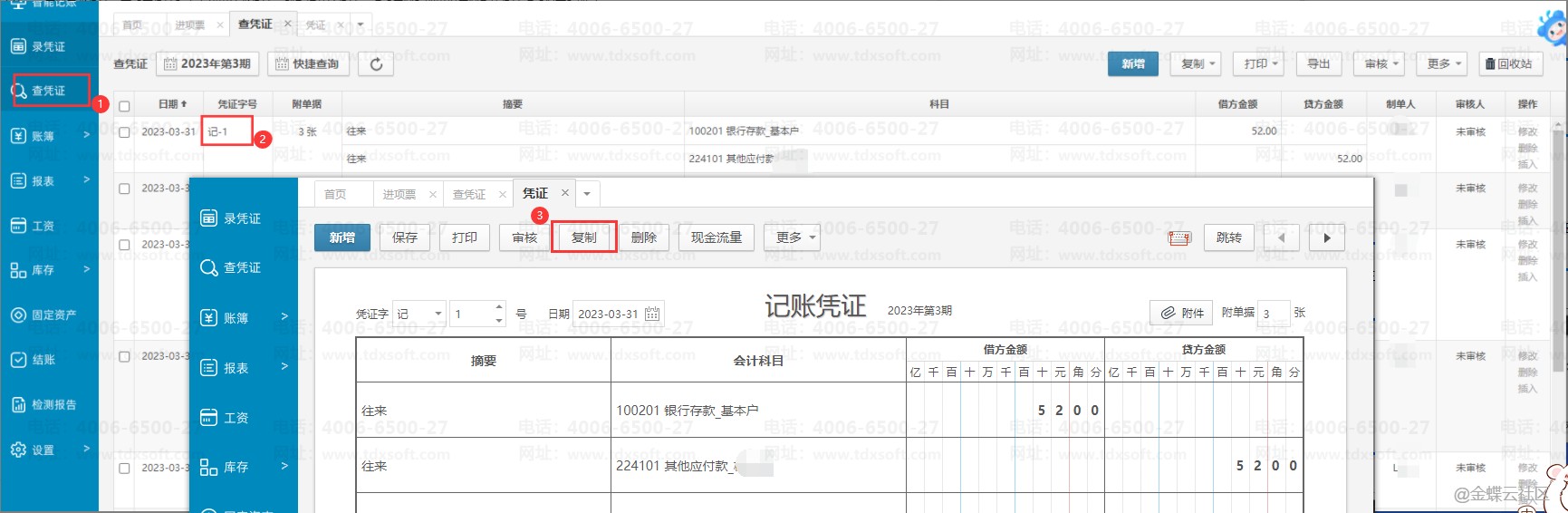The width and height of the screenshot is (1568, 513).
Task: Click the calendar icon in the date field
Action: point(652,314)
